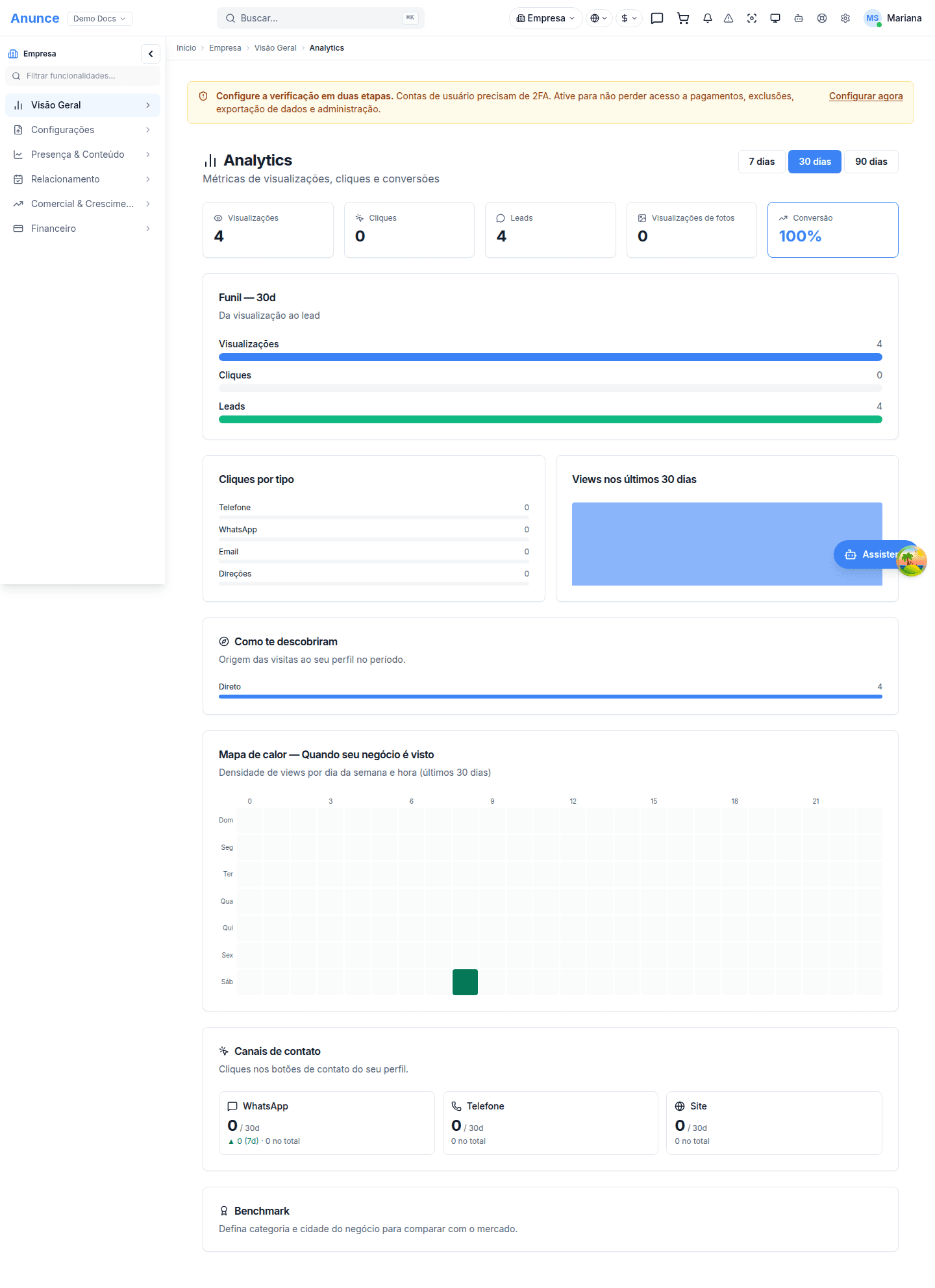Click the dark green Sábado heatmap cell
Viewport: 935px width, 1288px height.
pos(465,982)
